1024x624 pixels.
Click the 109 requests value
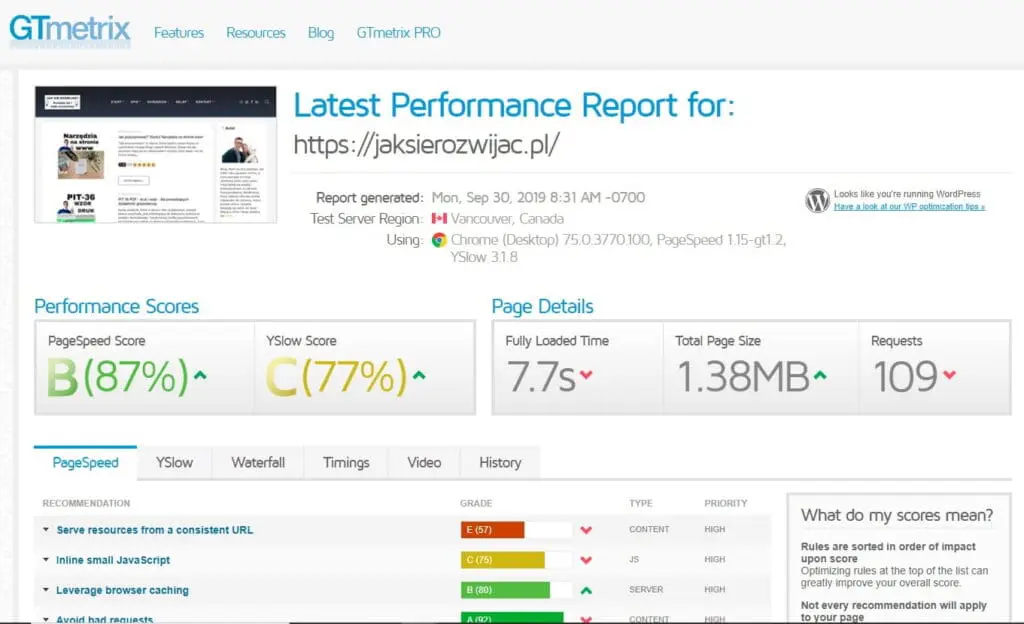tap(905, 377)
